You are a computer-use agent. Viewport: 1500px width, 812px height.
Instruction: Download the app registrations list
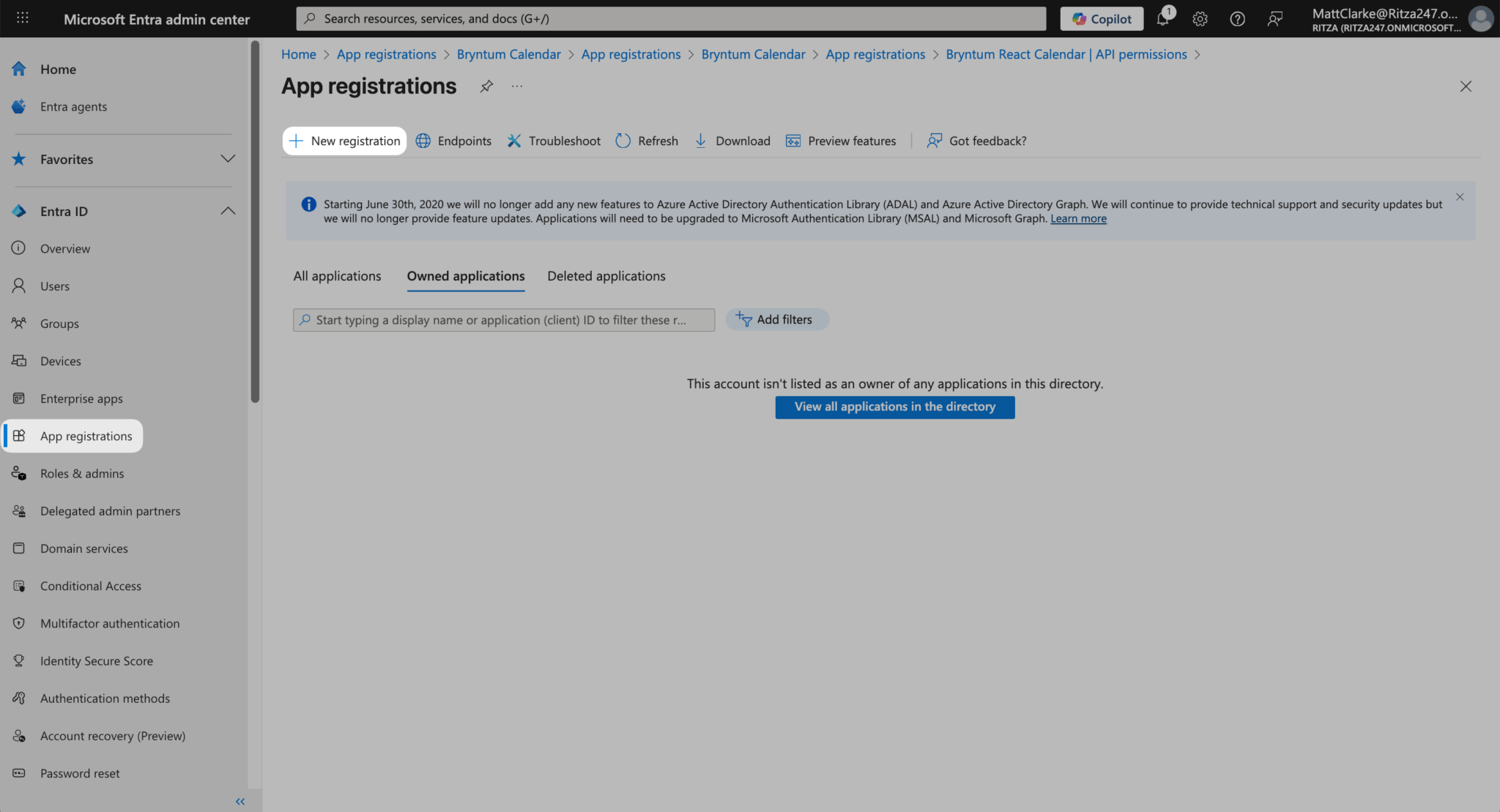(x=732, y=141)
